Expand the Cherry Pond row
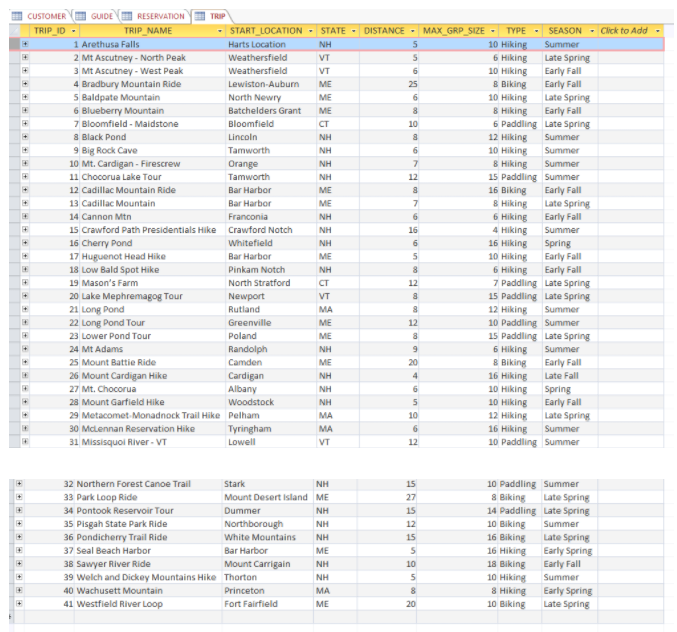Screen dimensions: 677x632 tap(25, 243)
